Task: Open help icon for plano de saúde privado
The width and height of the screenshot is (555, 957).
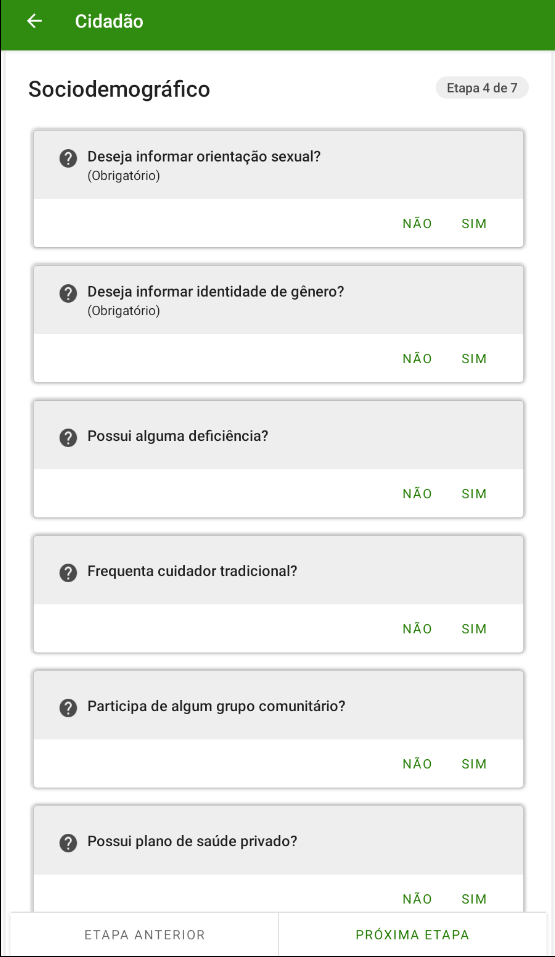Action: [68, 843]
